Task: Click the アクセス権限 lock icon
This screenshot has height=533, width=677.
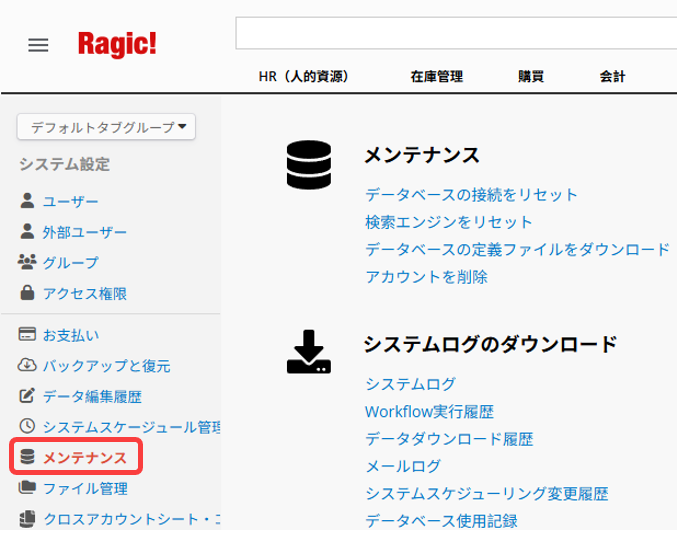Action: [27, 292]
